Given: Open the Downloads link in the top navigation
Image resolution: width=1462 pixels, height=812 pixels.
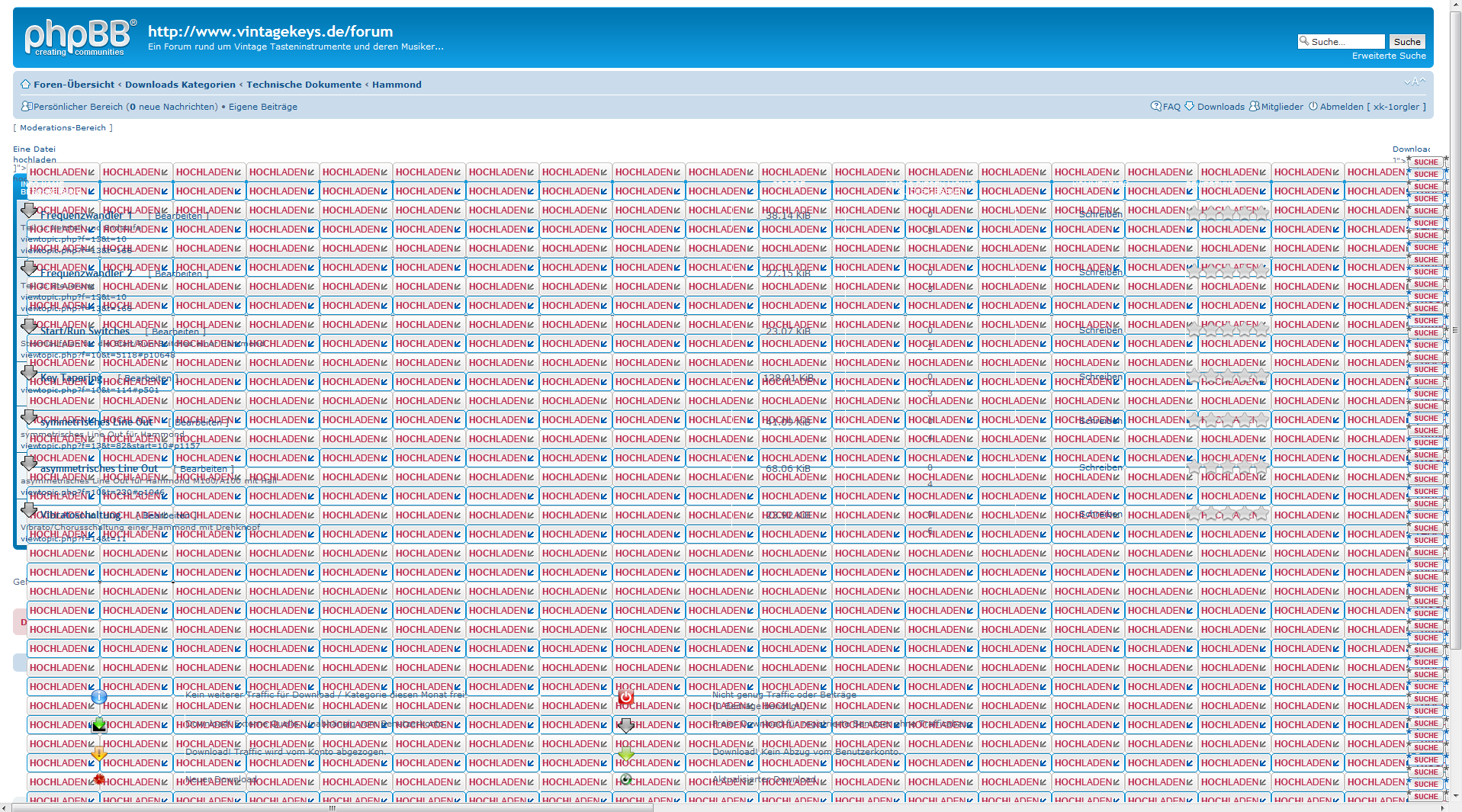Looking at the screenshot, I should (1220, 107).
